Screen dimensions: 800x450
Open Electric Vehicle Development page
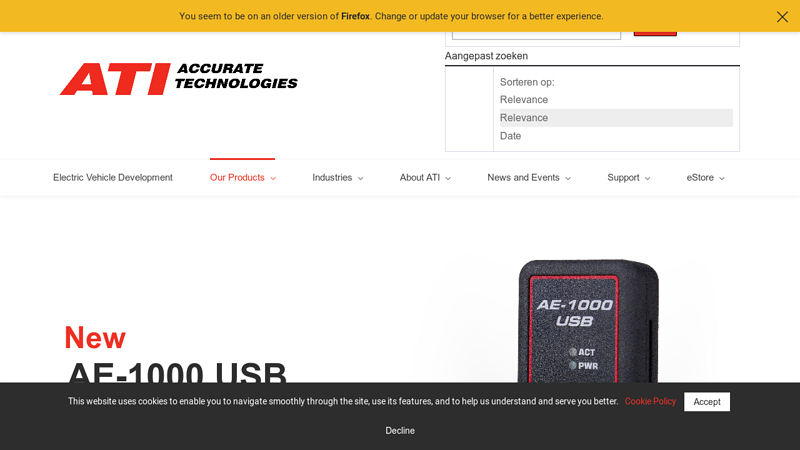pyautogui.click(x=113, y=178)
